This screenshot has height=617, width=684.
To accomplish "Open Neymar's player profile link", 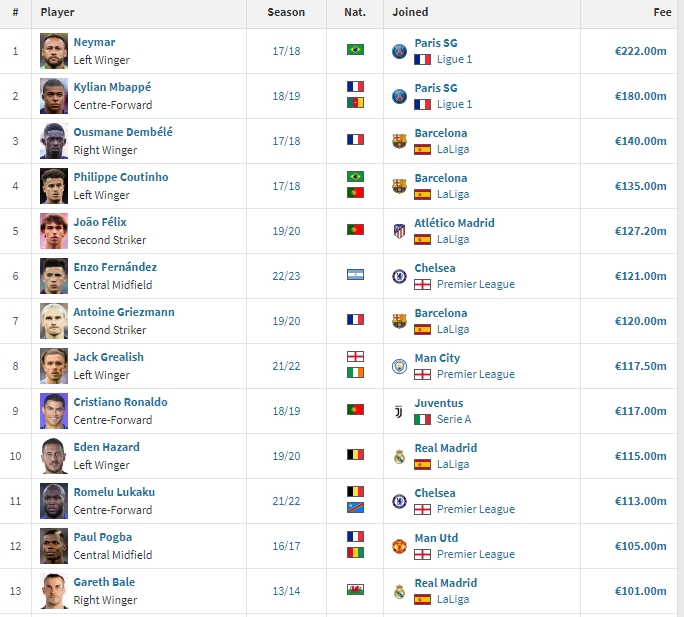I will point(94,42).
